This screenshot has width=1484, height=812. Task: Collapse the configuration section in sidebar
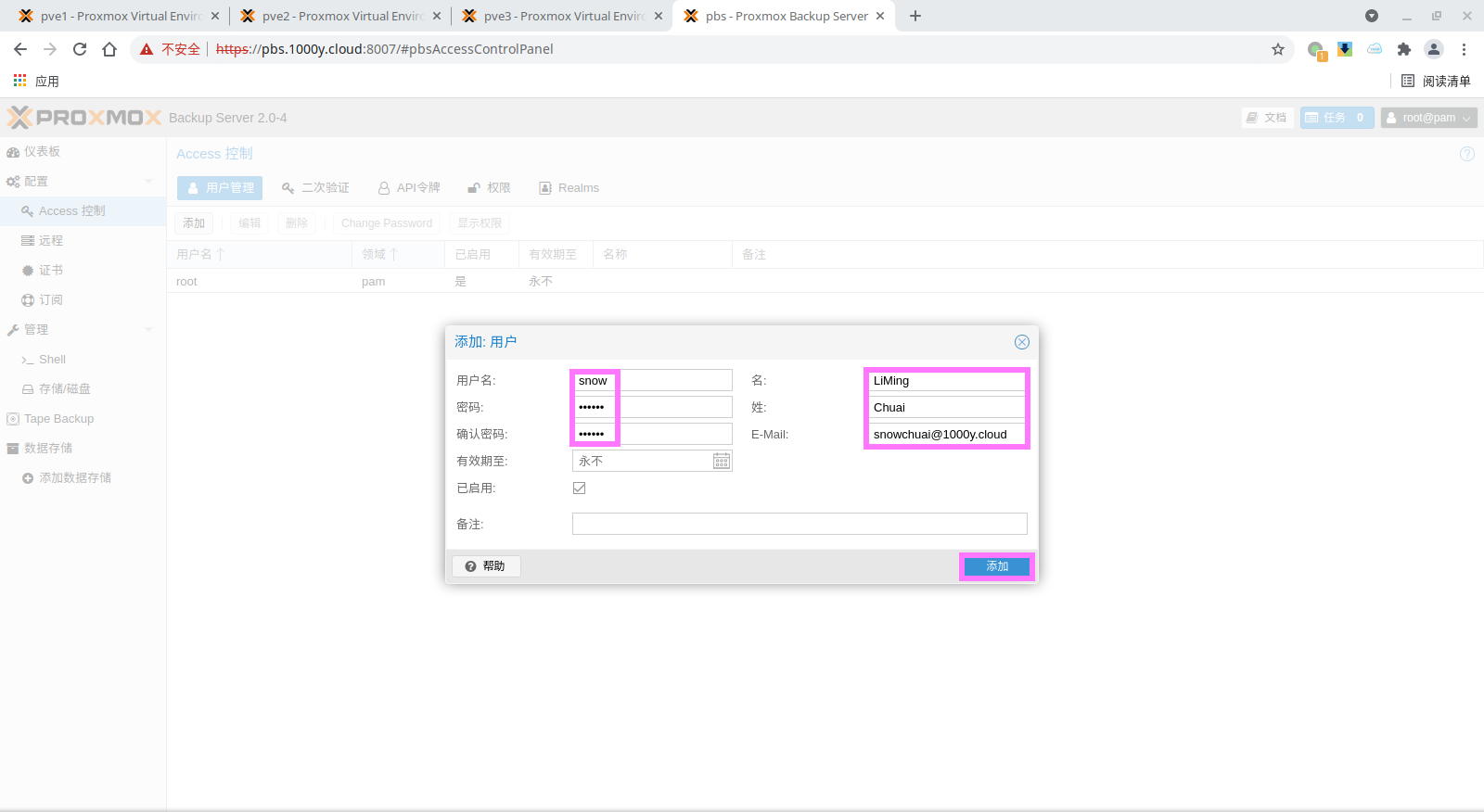(x=148, y=182)
